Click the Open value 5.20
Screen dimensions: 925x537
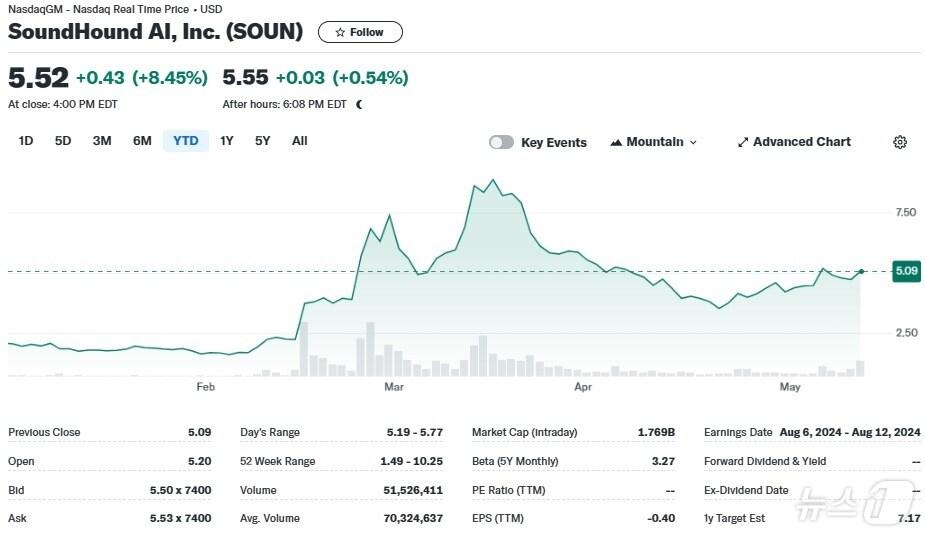click(x=199, y=461)
